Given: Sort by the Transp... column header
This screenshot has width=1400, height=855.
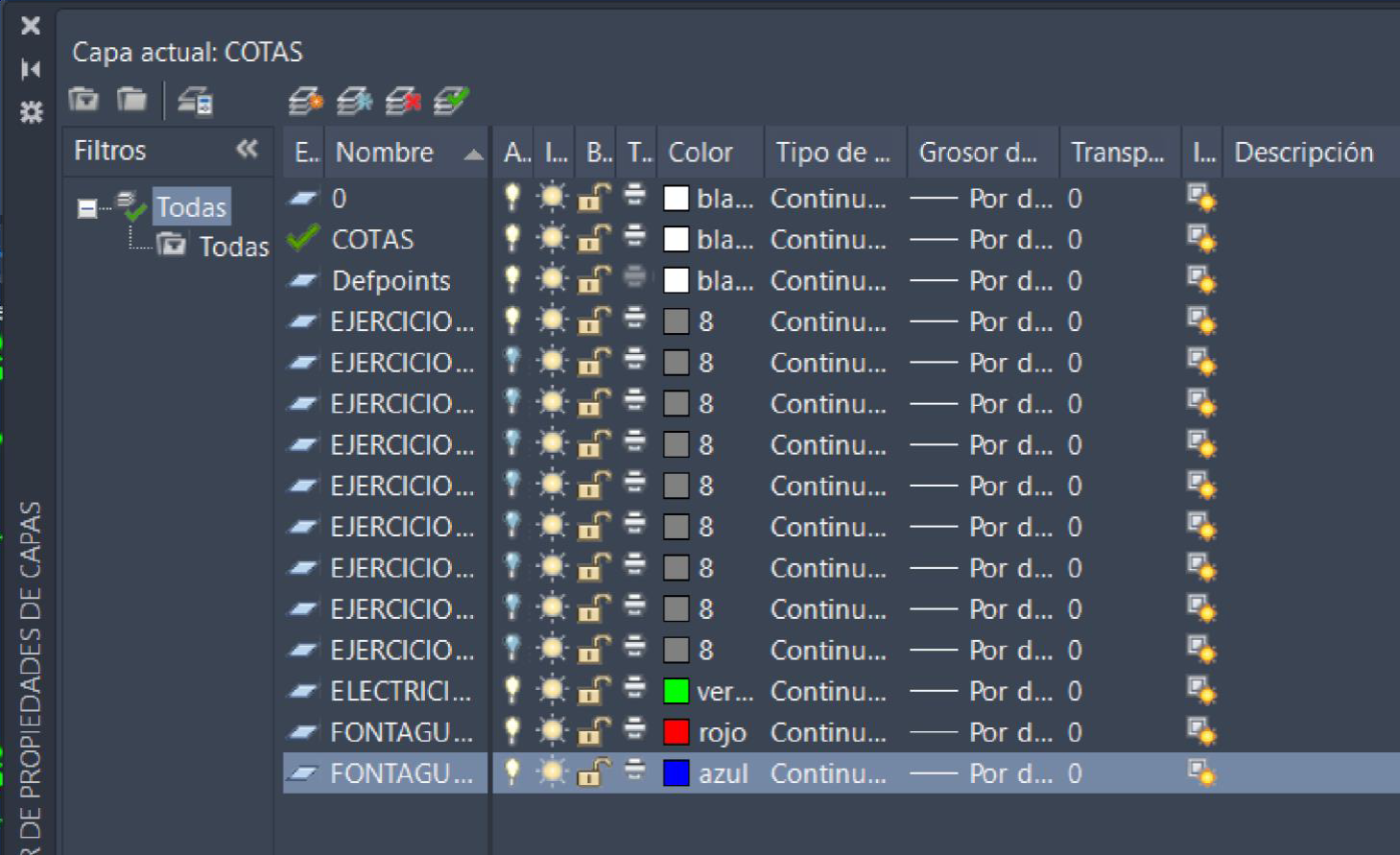Looking at the screenshot, I should pos(1120,152).
